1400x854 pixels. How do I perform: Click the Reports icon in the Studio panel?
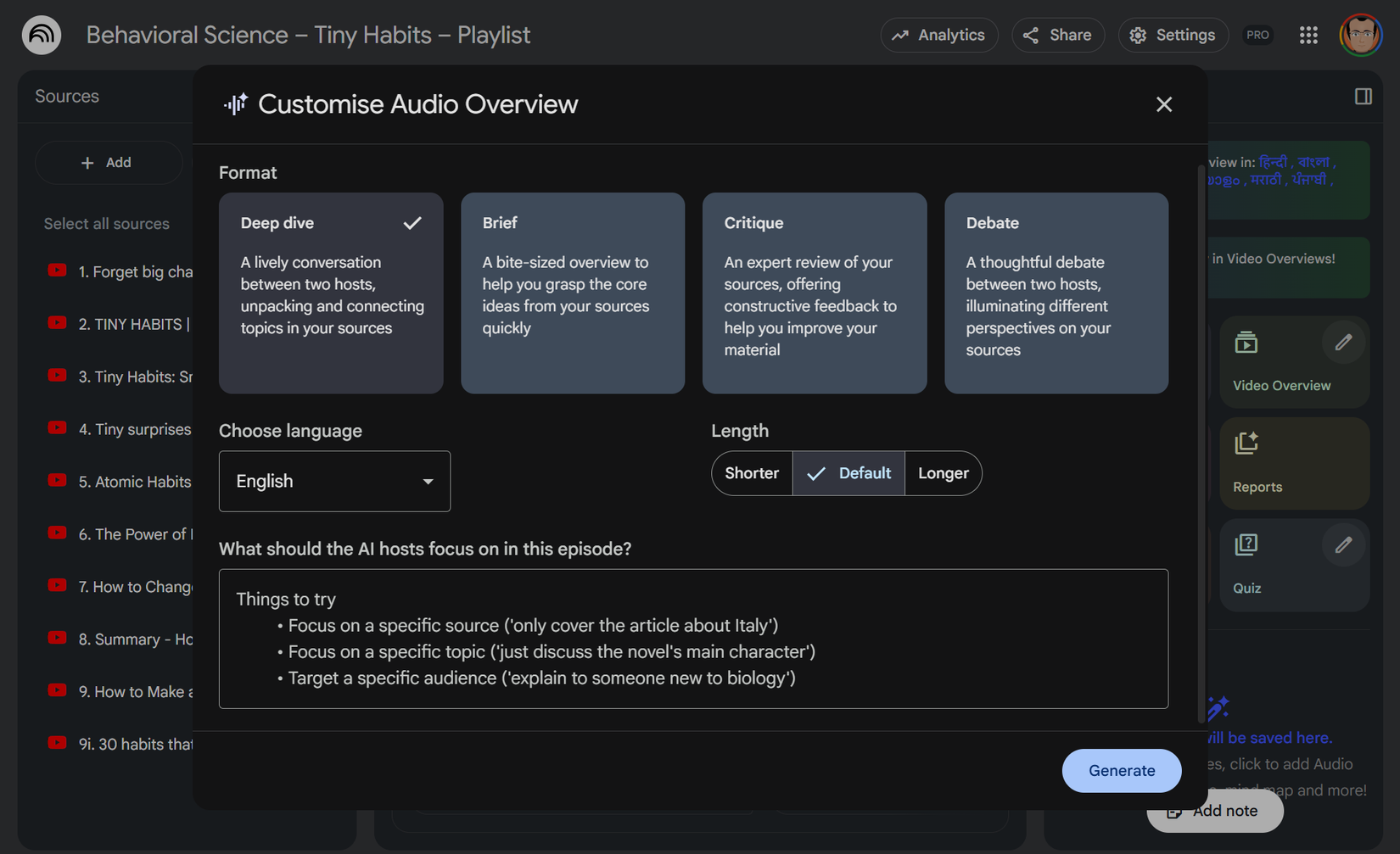coord(1246,442)
